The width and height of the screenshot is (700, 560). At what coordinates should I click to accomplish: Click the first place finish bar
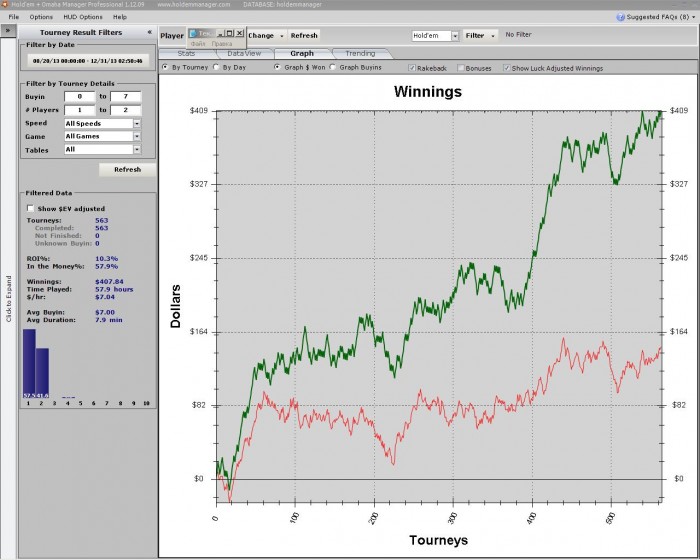point(29,363)
